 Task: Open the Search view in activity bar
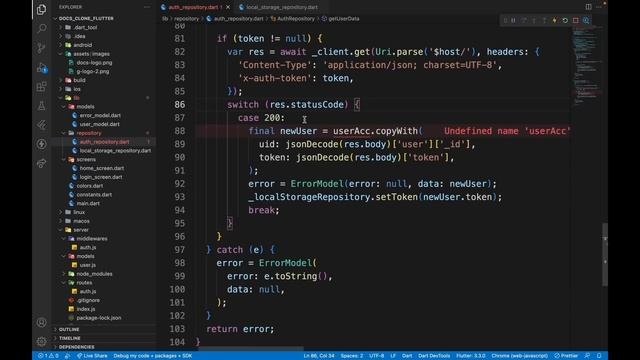pyautogui.click(x=41, y=29)
